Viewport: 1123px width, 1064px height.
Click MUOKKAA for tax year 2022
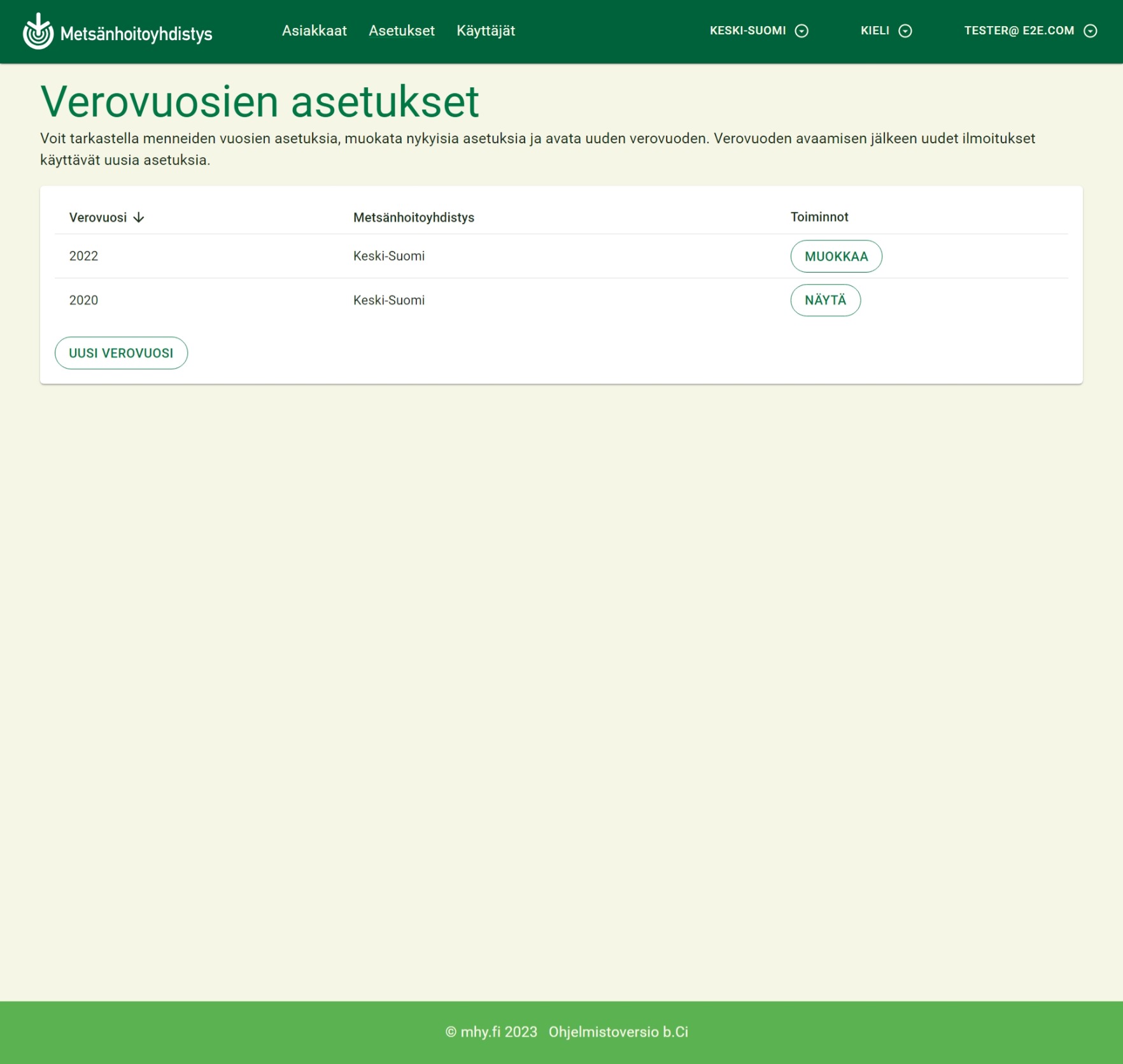tap(836, 256)
